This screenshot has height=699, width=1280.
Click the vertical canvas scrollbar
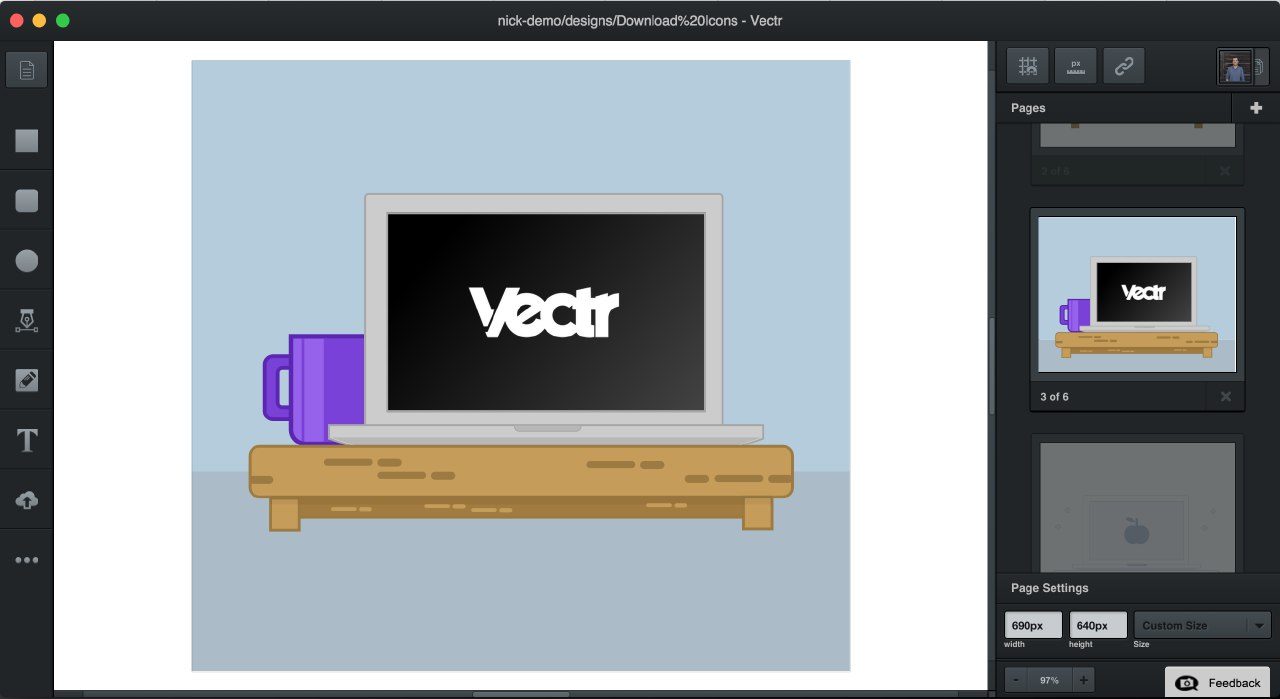(991, 365)
